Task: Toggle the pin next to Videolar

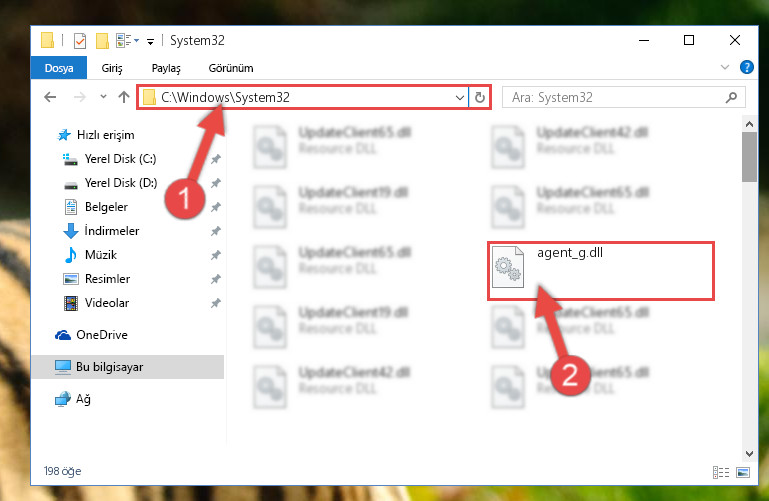Action: point(215,303)
